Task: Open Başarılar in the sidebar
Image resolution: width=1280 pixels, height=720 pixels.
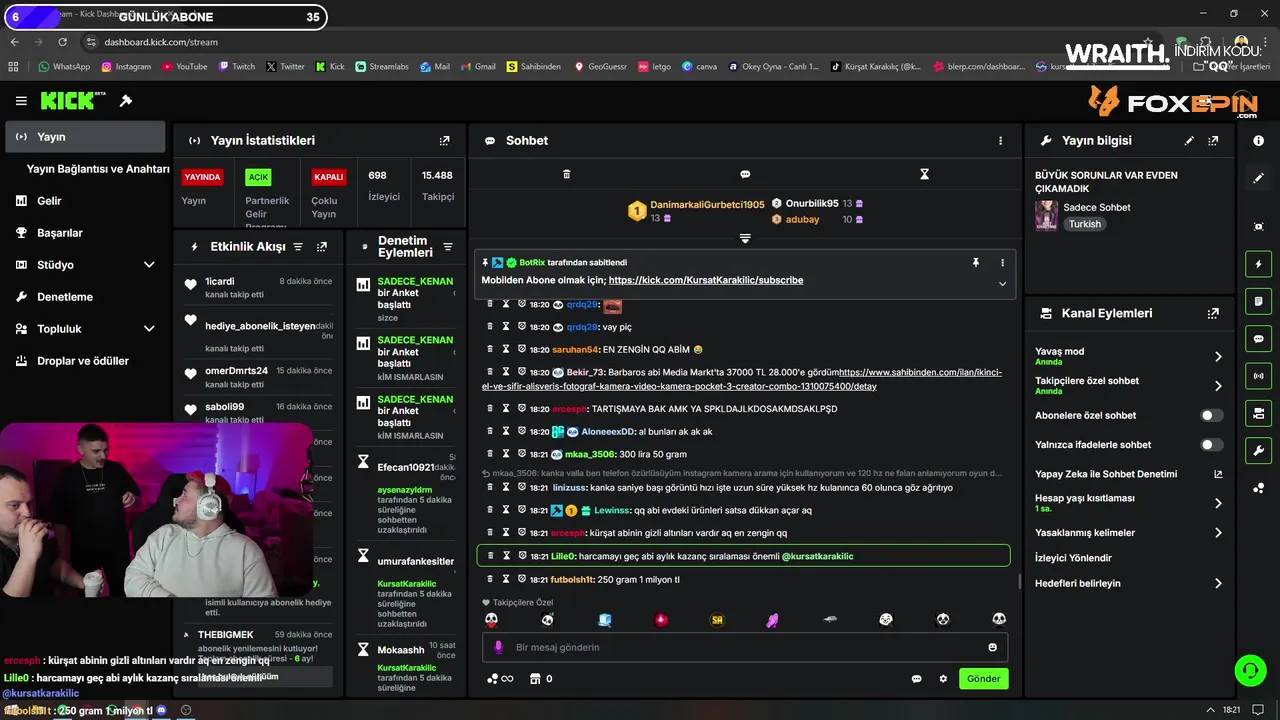Action: [x=85, y=233]
